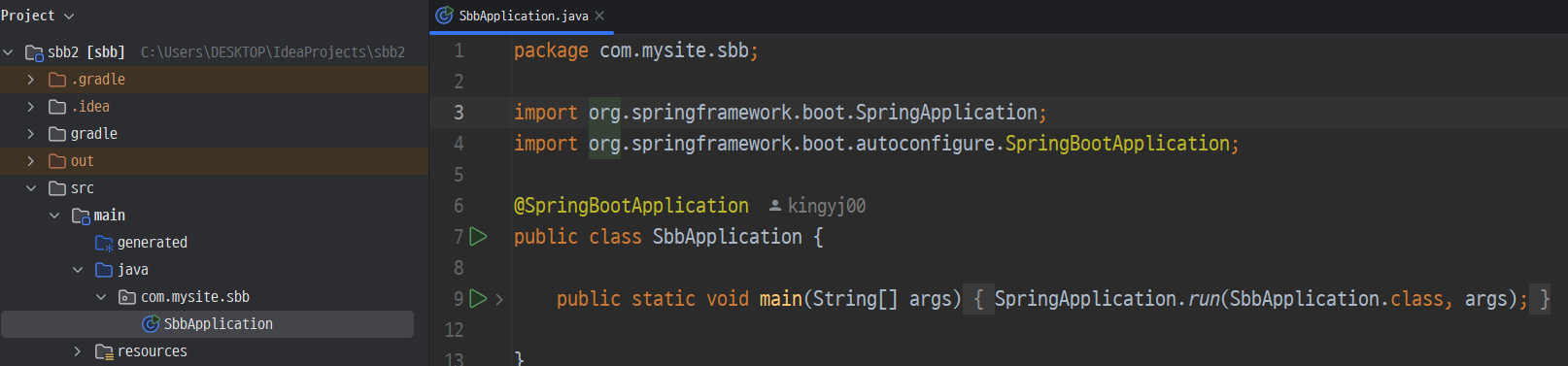Click the kingyj00 author annotation icon
The height and width of the screenshot is (366, 1568).
click(x=775, y=206)
